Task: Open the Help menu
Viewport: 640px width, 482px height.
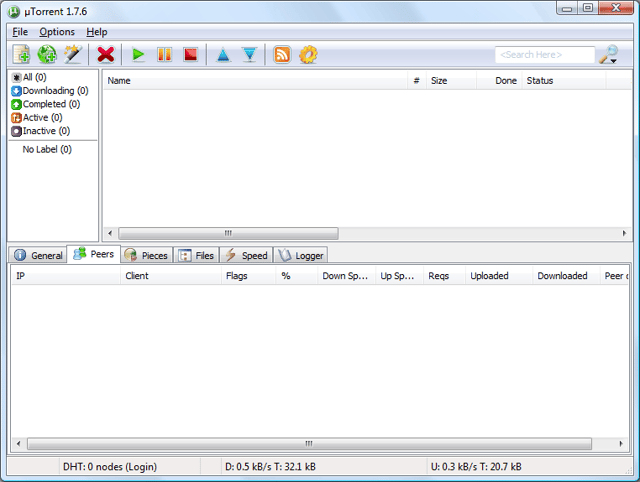Action: [x=97, y=32]
